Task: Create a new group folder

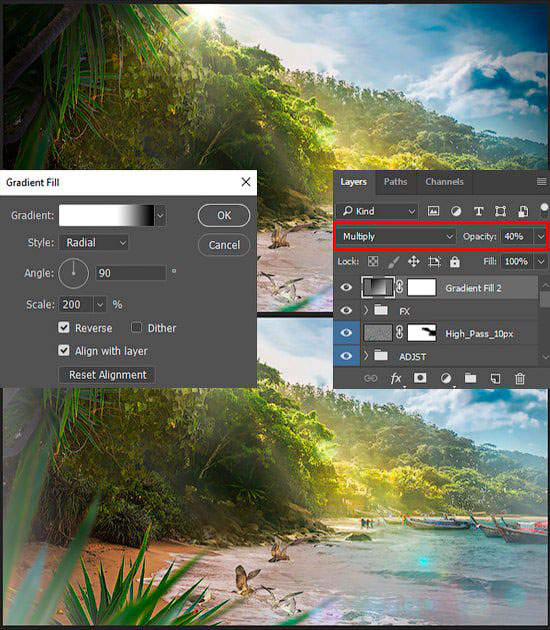Action: pyautogui.click(x=470, y=378)
